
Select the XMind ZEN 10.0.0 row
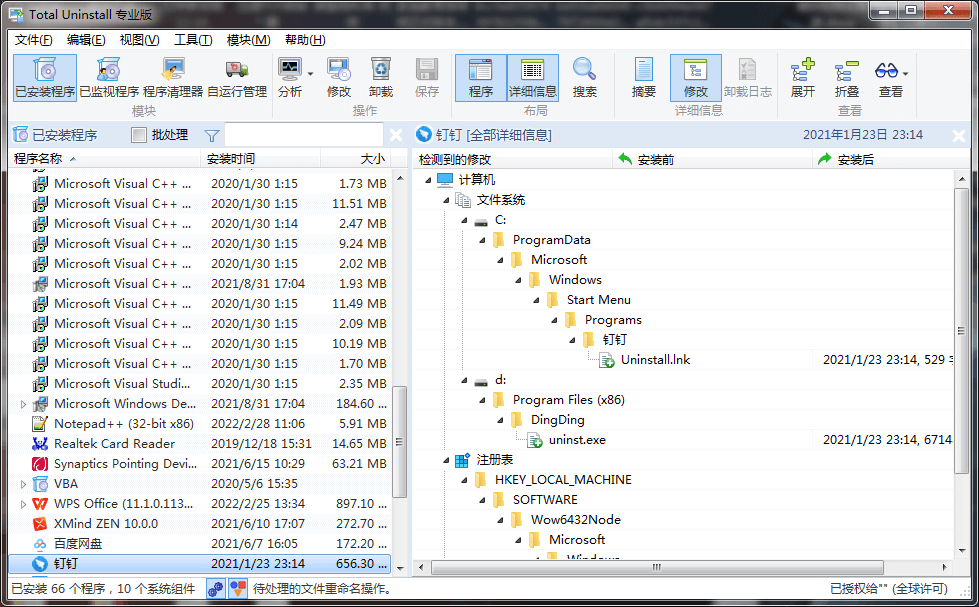click(200, 523)
